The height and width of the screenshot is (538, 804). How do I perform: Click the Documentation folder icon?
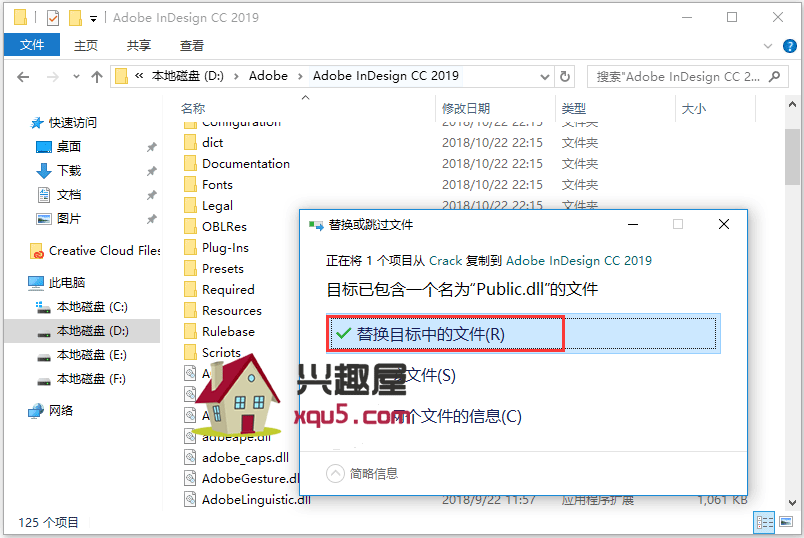[190, 163]
